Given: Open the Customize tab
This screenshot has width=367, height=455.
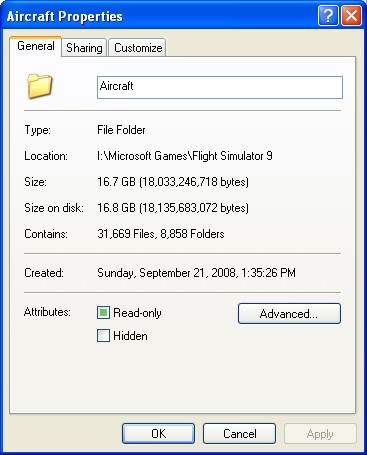Looking at the screenshot, I should click(138, 48).
